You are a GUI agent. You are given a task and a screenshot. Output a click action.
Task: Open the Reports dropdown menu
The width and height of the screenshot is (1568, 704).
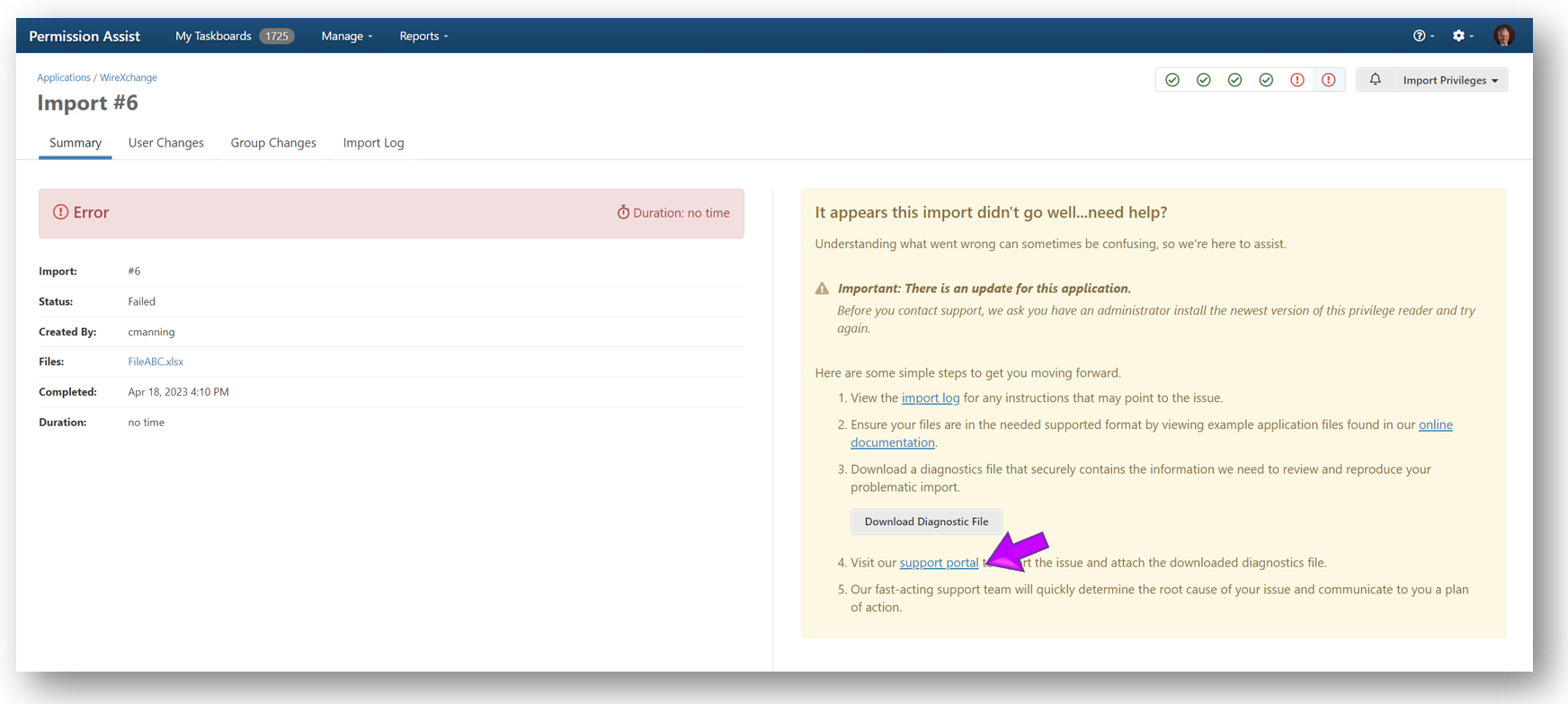423,36
